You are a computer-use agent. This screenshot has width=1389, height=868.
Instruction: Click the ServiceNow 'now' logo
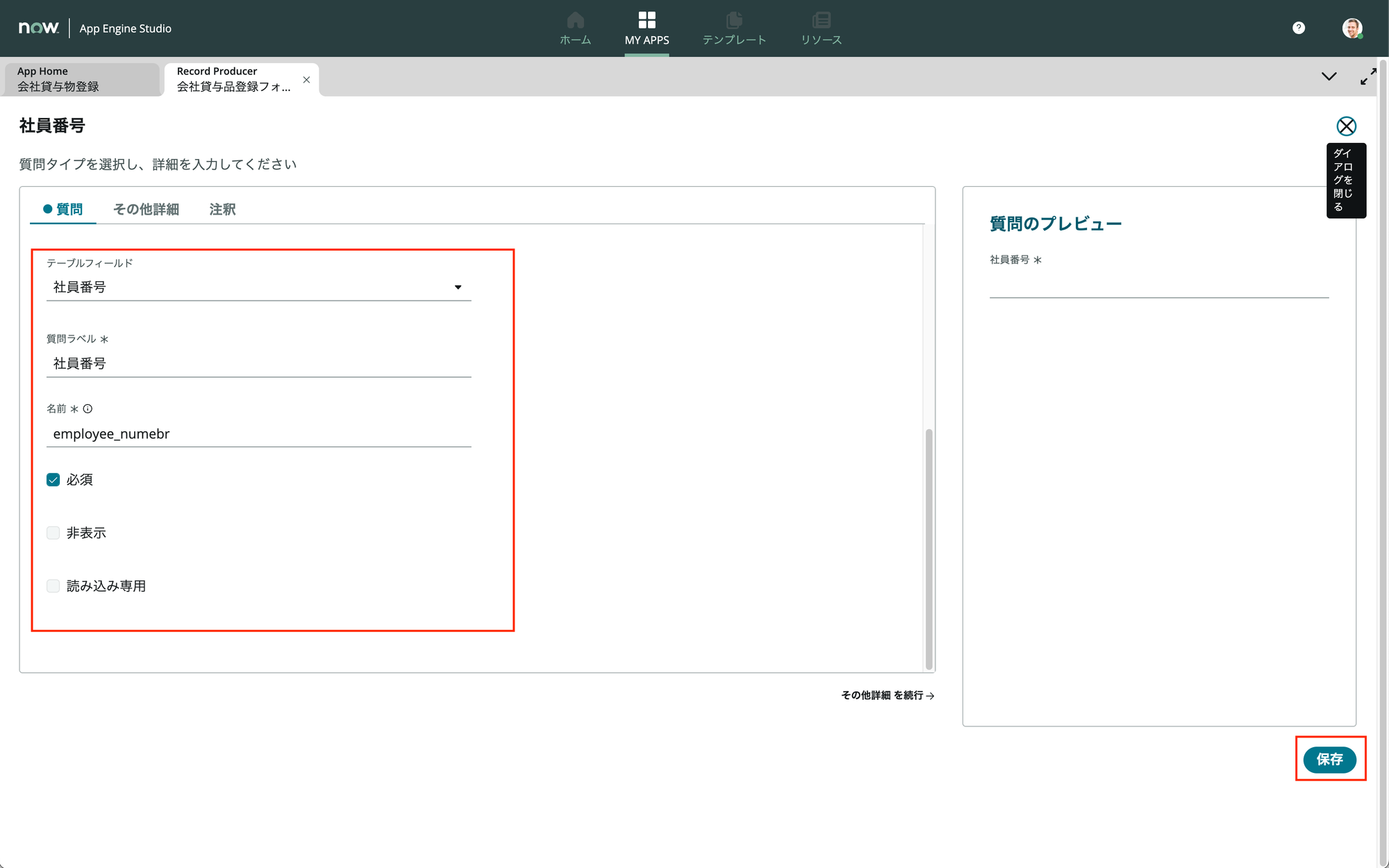click(x=38, y=28)
